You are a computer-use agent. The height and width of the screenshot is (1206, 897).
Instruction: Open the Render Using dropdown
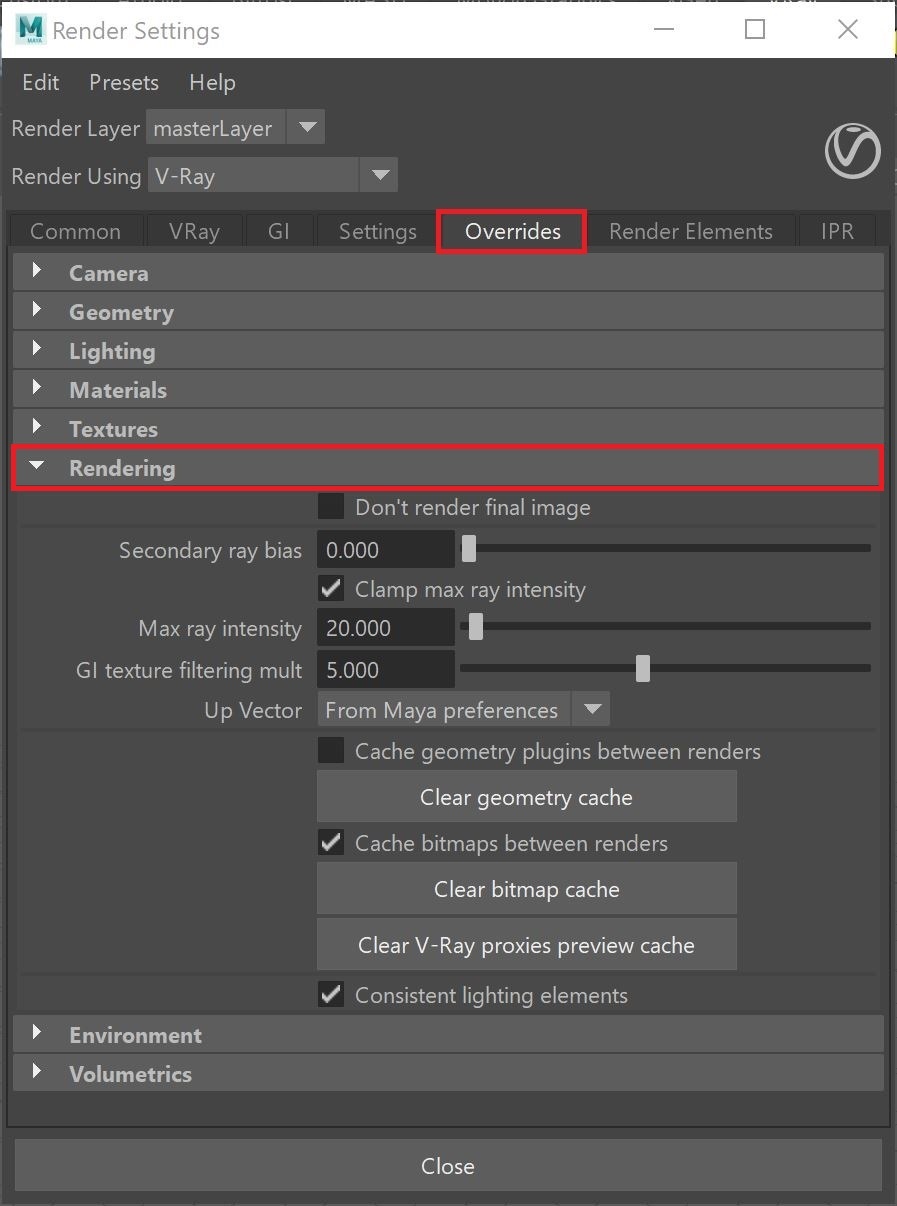(x=272, y=175)
